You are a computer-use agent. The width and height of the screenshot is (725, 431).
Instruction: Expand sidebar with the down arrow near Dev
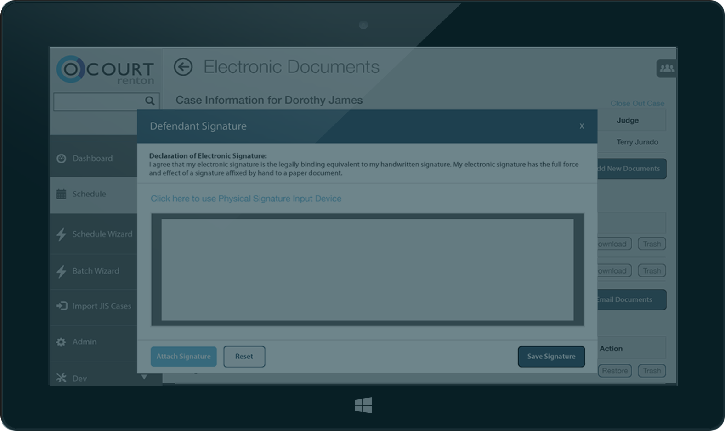(144, 377)
